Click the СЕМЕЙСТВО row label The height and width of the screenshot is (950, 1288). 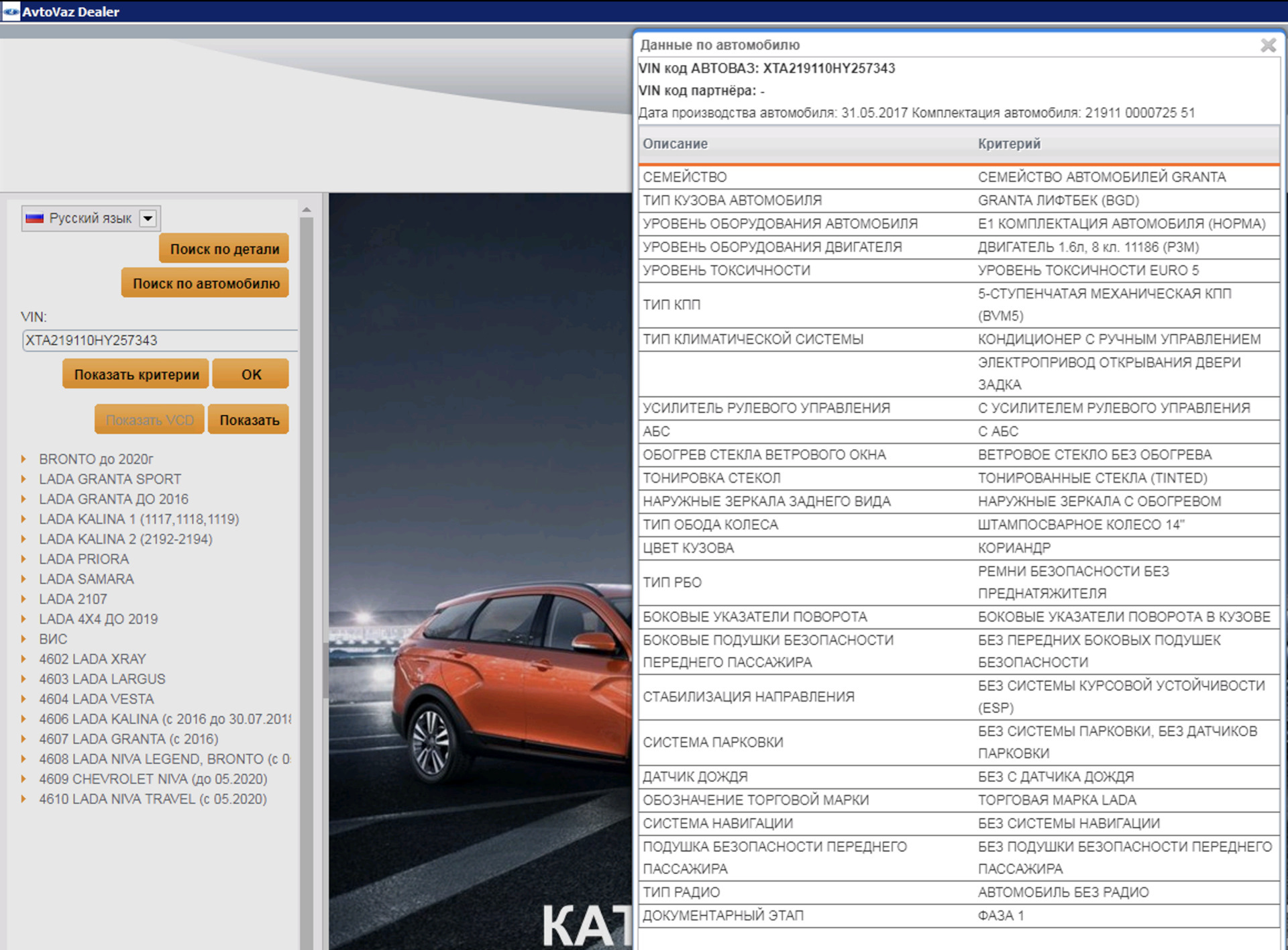[x=685, y=177]
